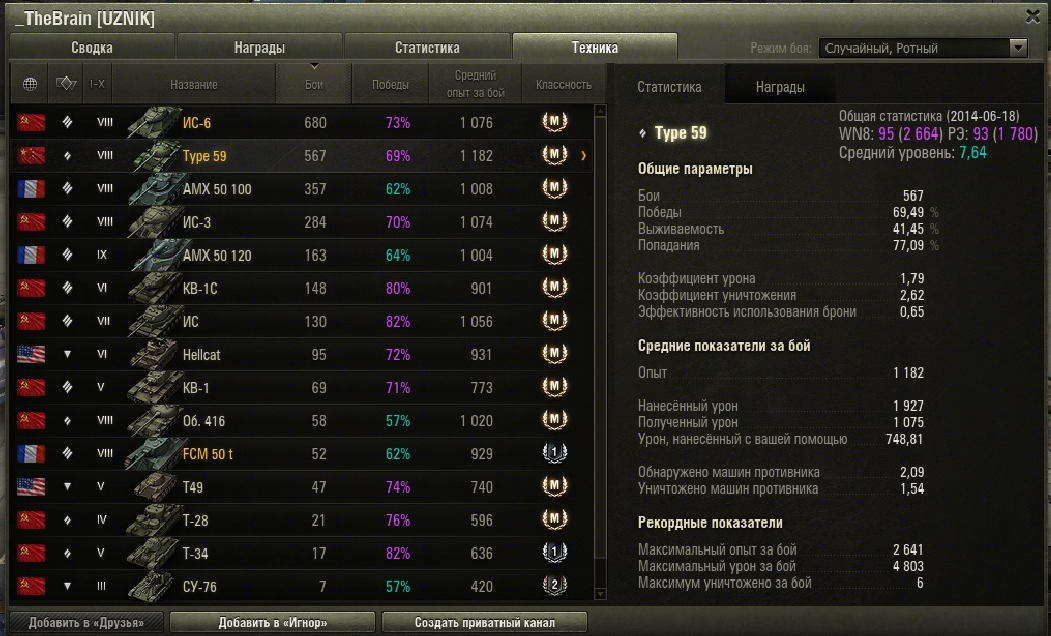Image resolution: width=1051 pixels, height=636 pixels.
Task: Open Награды tab in the right panel
Action: 780,87
